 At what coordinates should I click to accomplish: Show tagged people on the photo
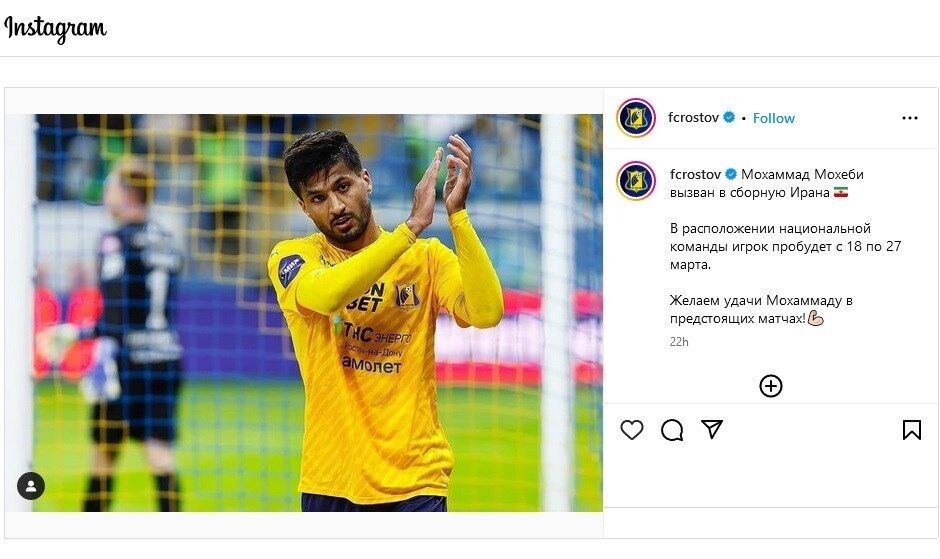pyautogui.click(x=31, y=486)
